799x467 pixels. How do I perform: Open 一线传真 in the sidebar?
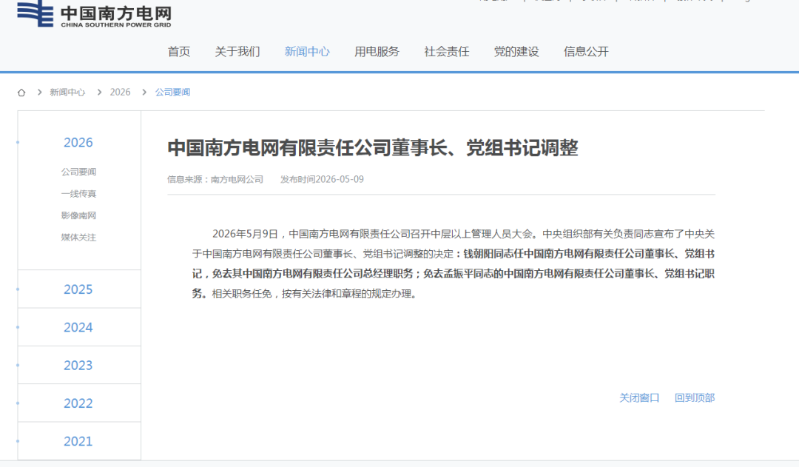(x=78, y=194)
